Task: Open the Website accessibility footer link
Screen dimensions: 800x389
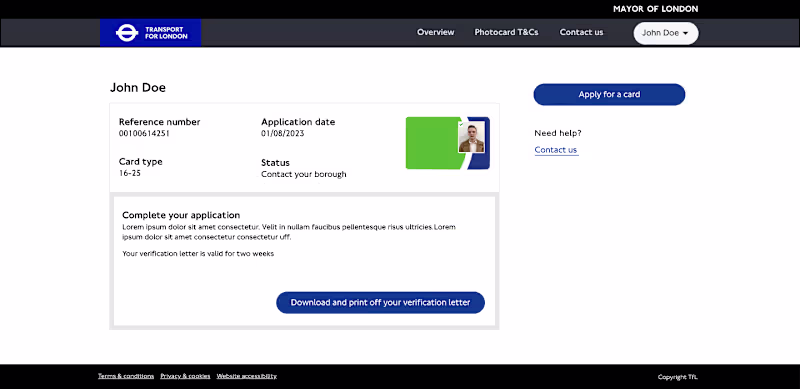Action: click(246, 376)
